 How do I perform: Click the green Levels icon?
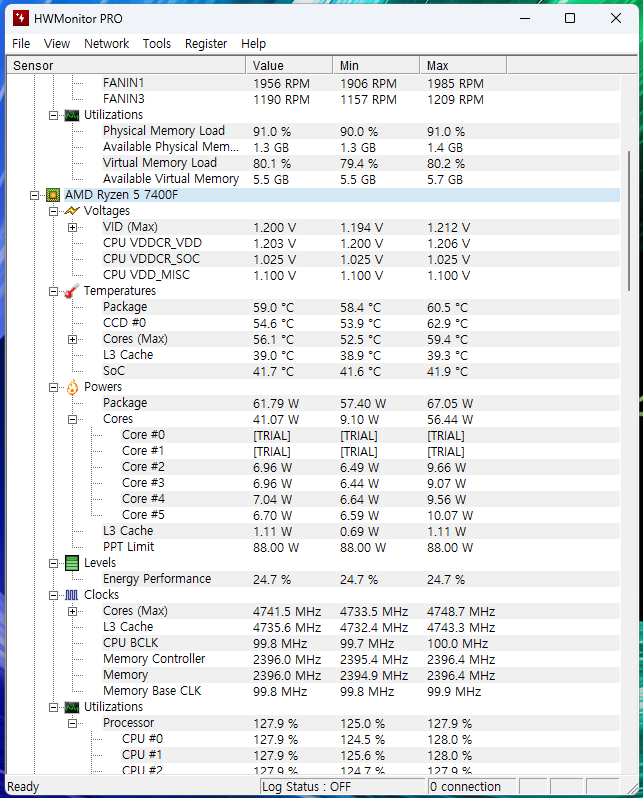[71, 563]
